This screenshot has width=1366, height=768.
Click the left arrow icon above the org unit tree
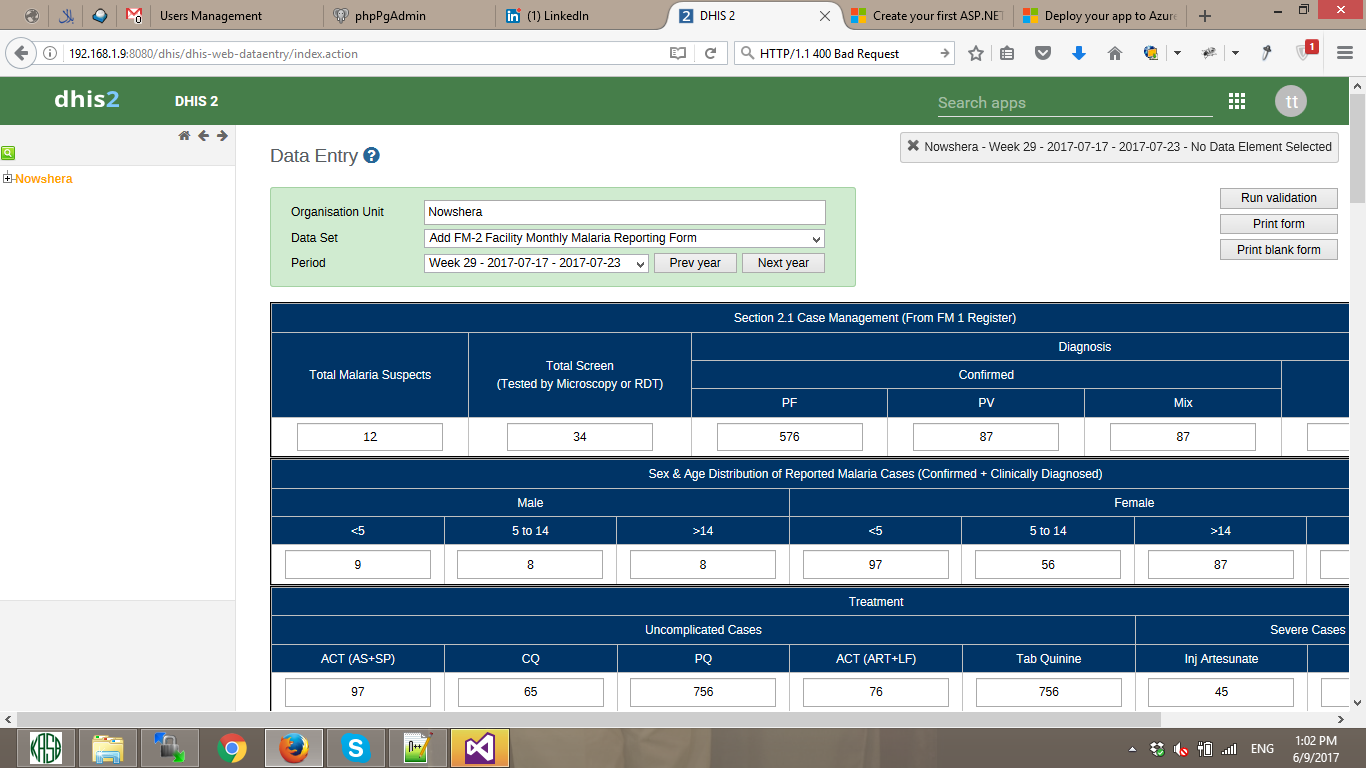[x=203, y=135]
